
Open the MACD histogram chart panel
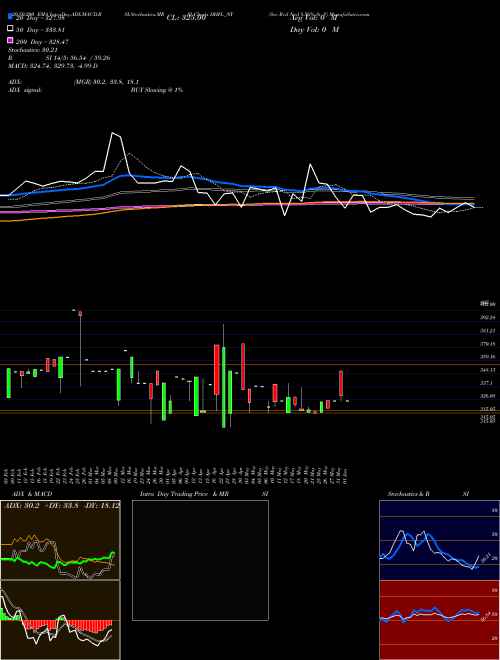pyautogui.click(x=60, y=620)
